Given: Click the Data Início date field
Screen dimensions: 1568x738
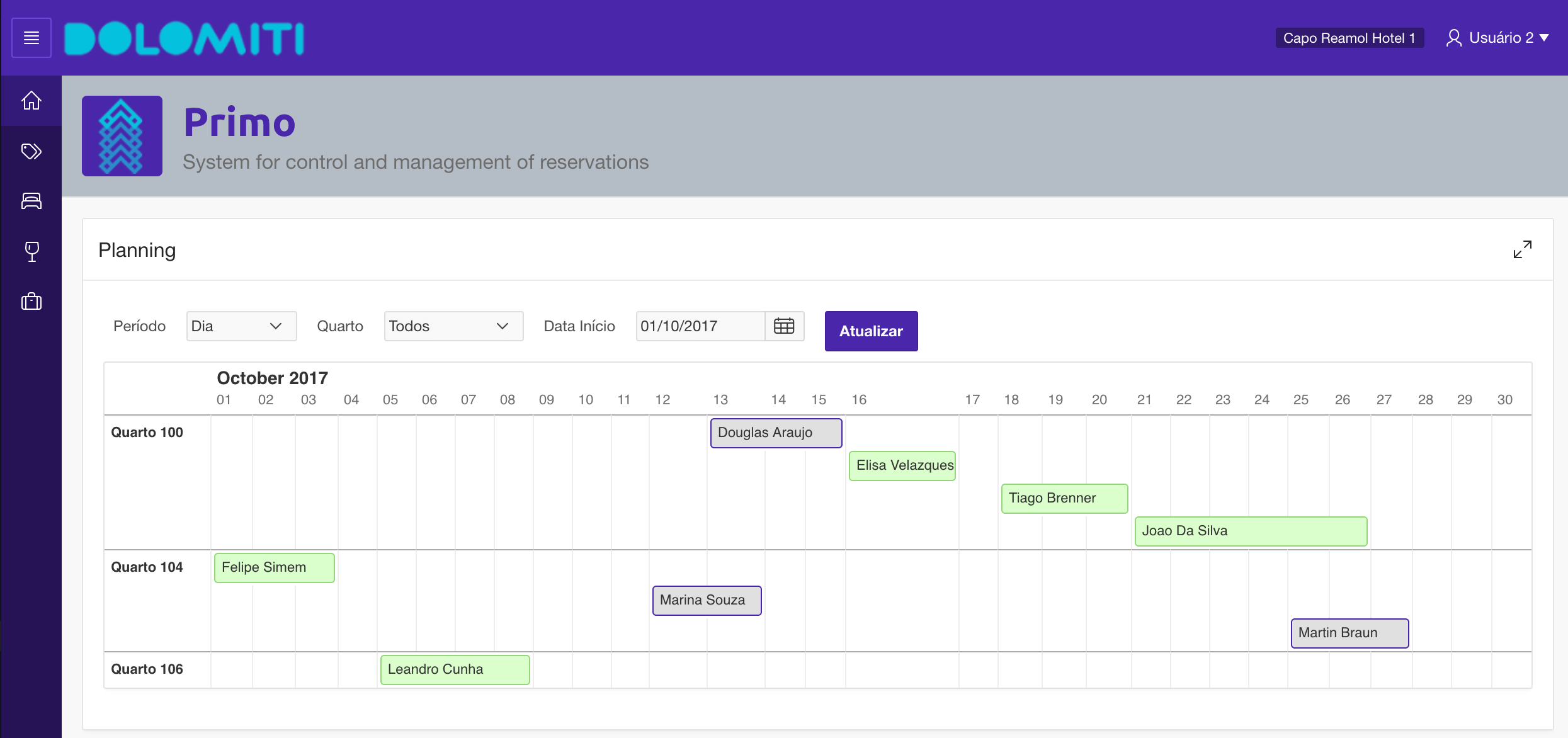Looking at the screenshot, I should coord(700,326).
